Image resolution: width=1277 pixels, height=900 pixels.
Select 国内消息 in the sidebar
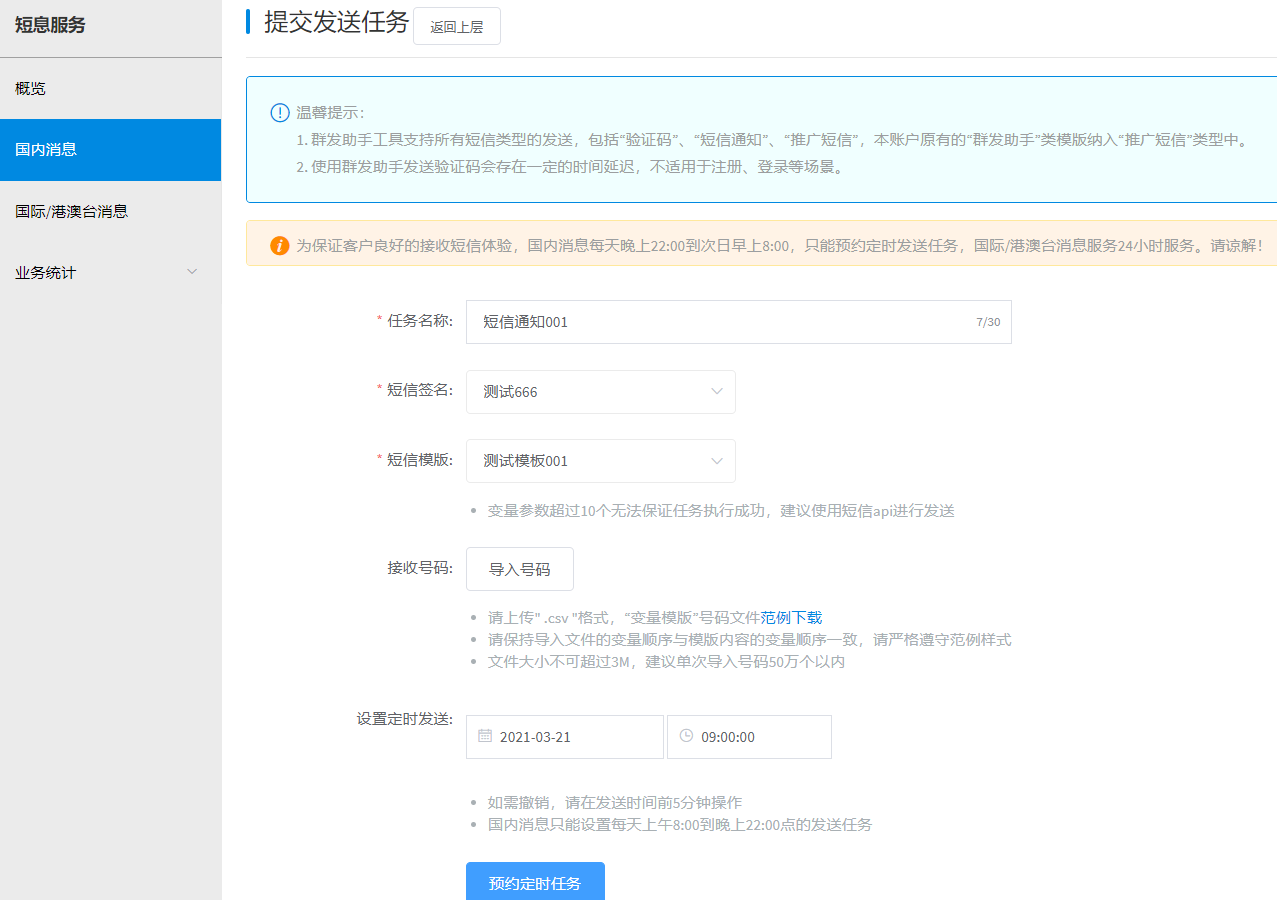point(110,150)
